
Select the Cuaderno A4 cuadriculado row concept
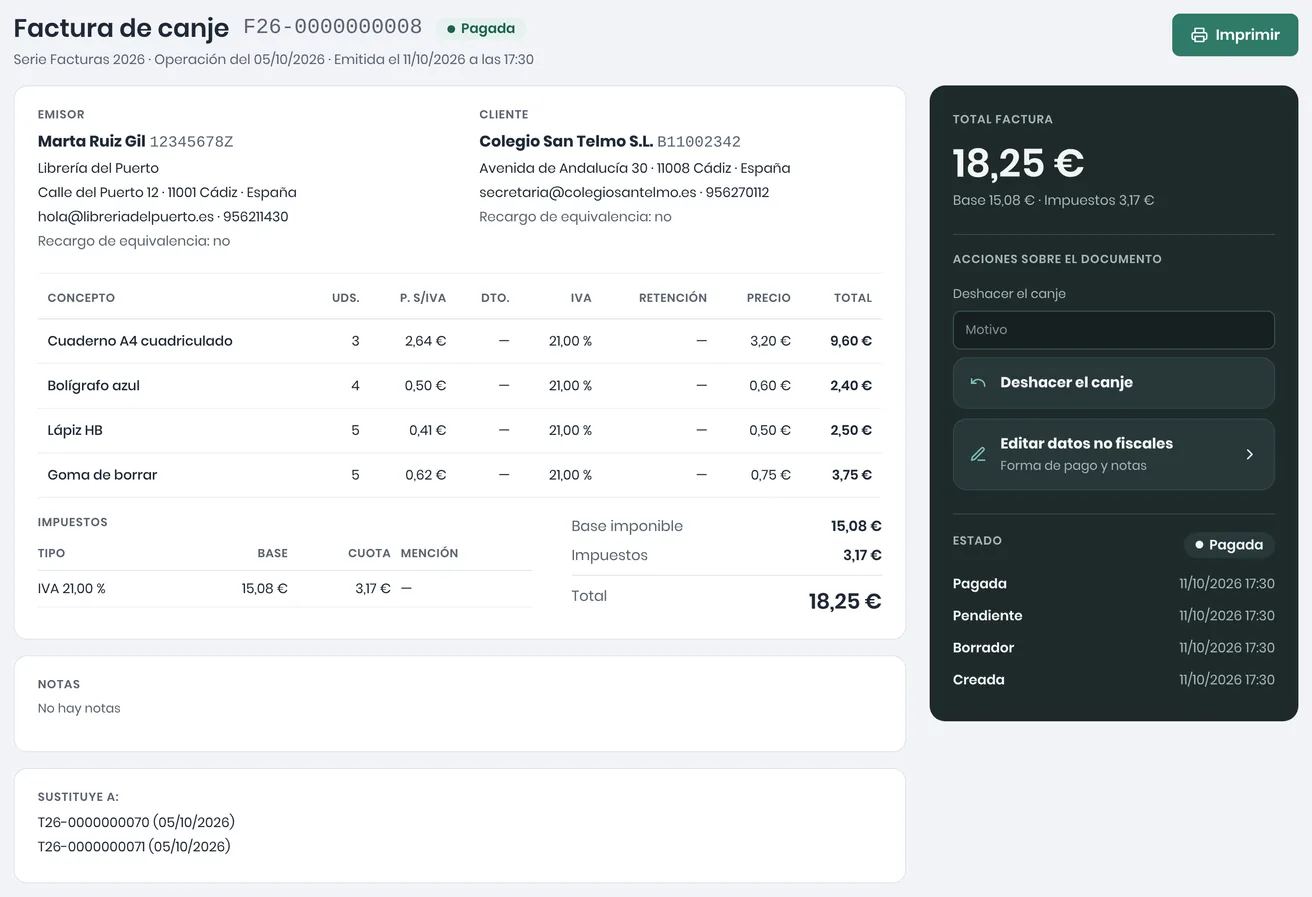140,341
